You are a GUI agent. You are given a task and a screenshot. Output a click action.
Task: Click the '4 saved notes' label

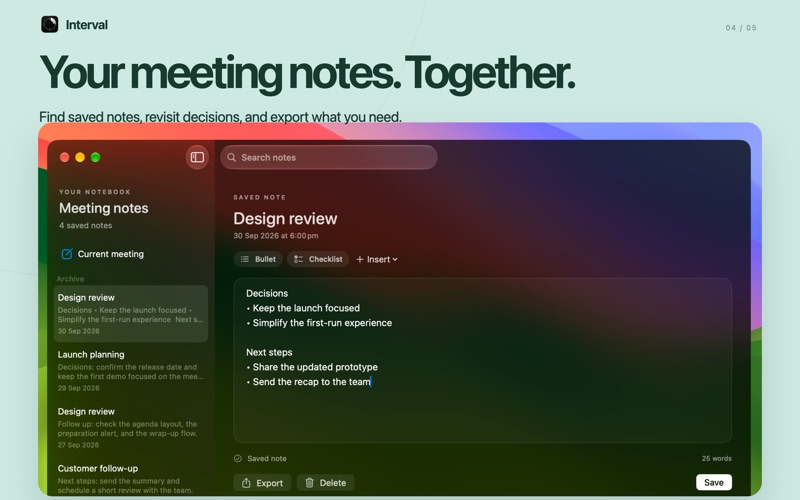85,226
